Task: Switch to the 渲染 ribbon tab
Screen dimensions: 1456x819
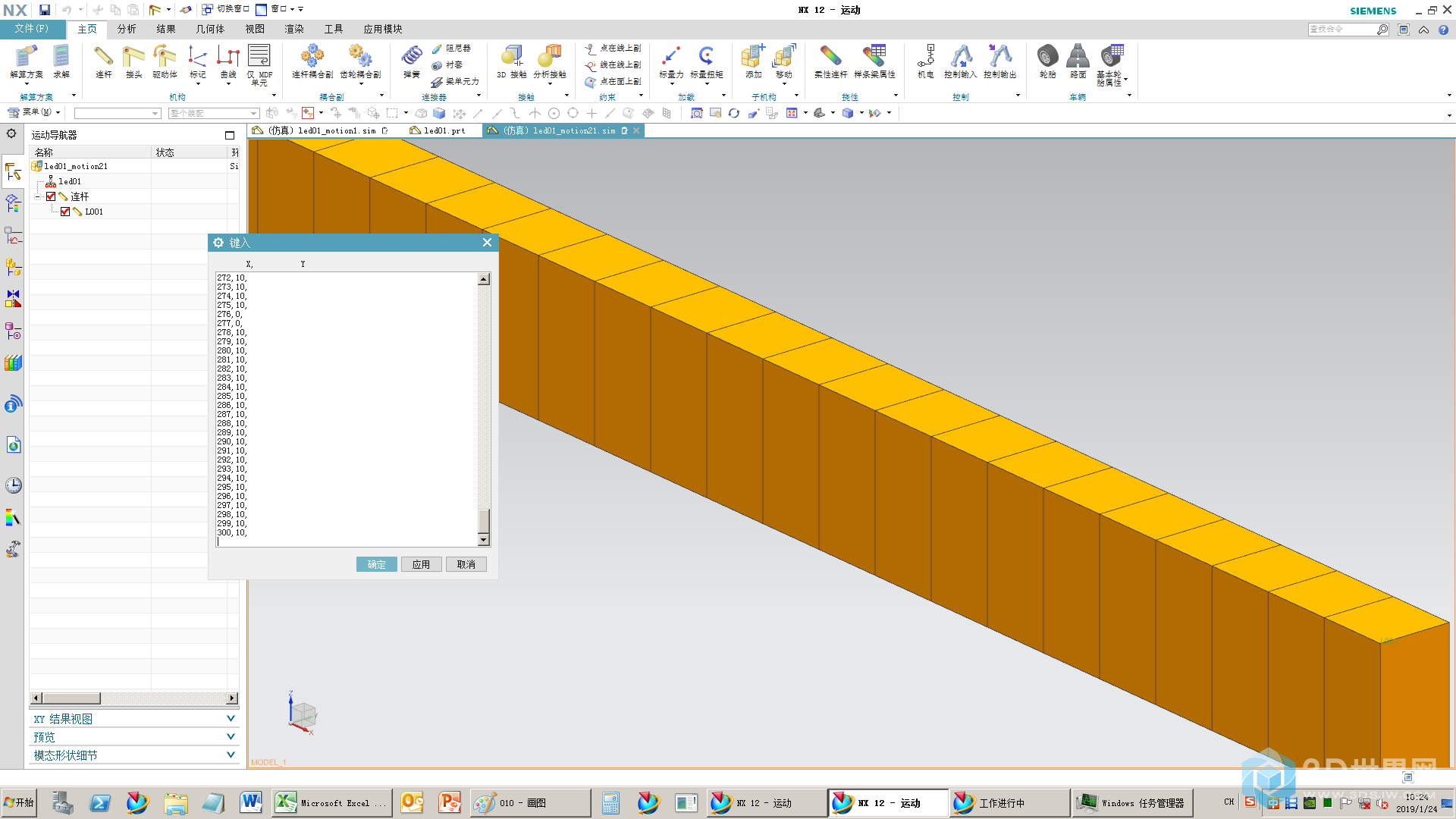Action: [294, 29]
